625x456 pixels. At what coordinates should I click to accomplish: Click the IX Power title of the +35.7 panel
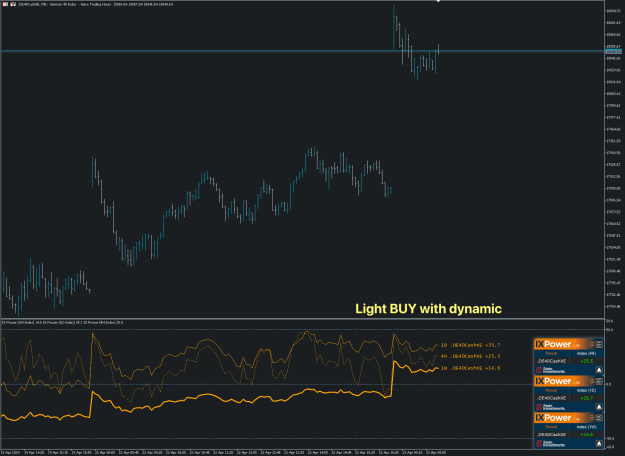[553, 381]
